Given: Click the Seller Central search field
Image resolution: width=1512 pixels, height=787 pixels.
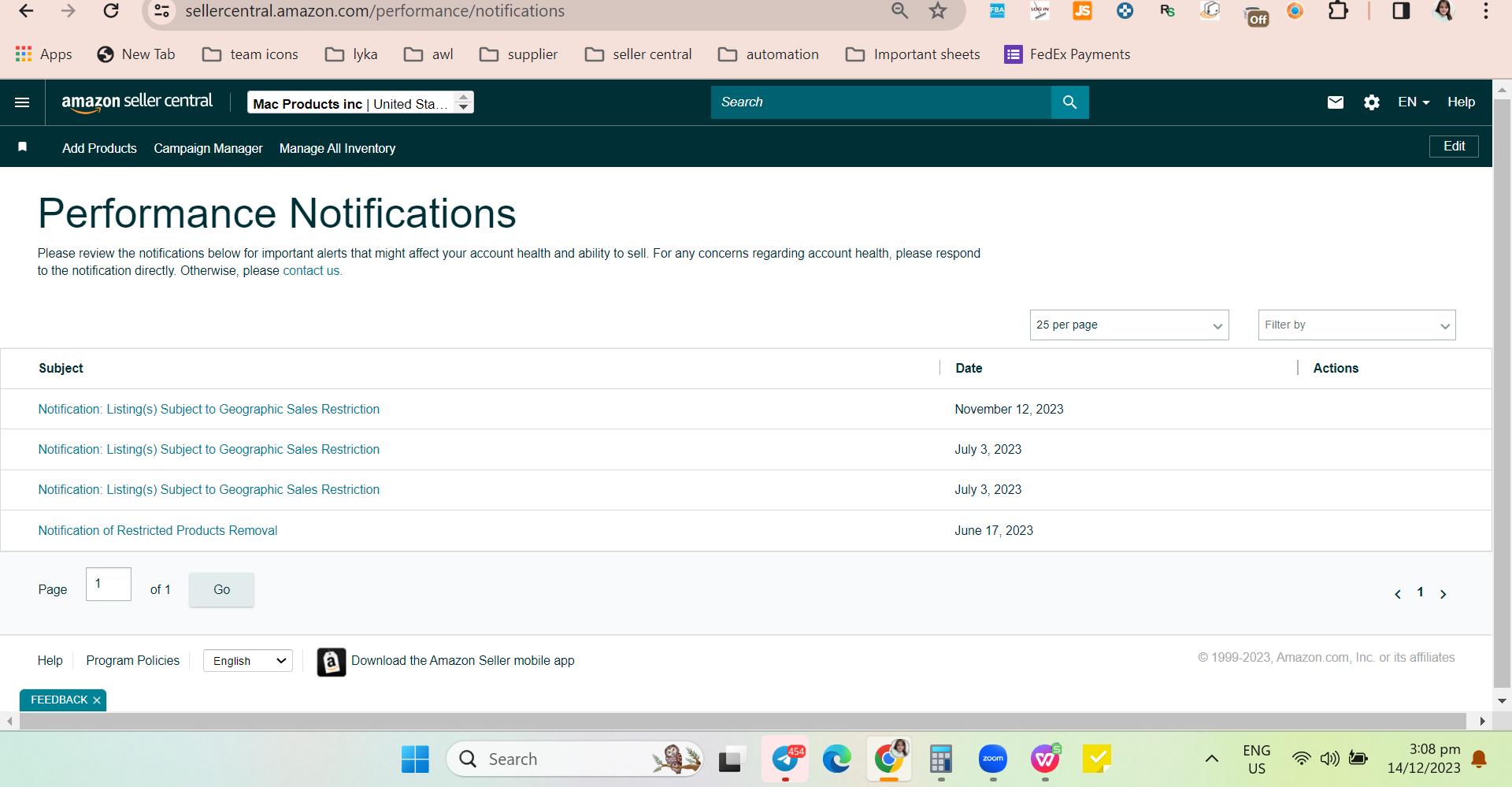Looking at the screenshot, I should pyautogui.click(x=881, y=102).
